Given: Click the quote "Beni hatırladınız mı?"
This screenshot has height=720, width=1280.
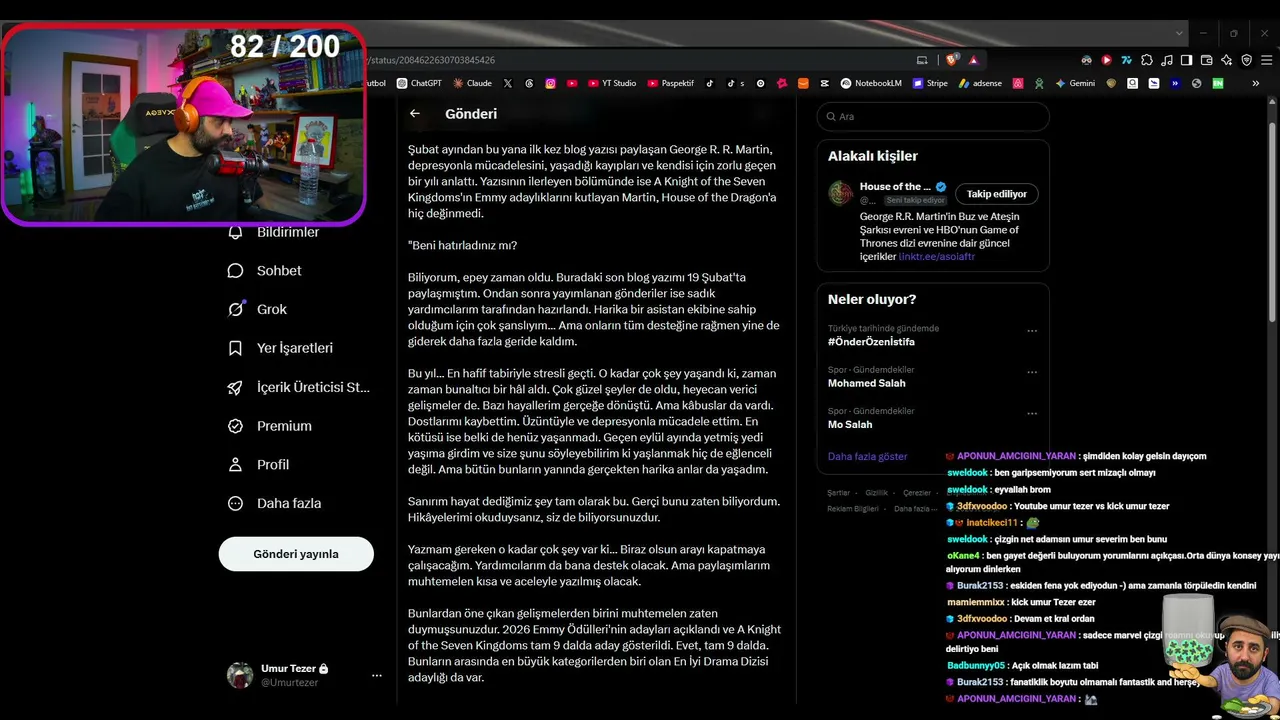Looking at the screenshot, I should (462, 246).
